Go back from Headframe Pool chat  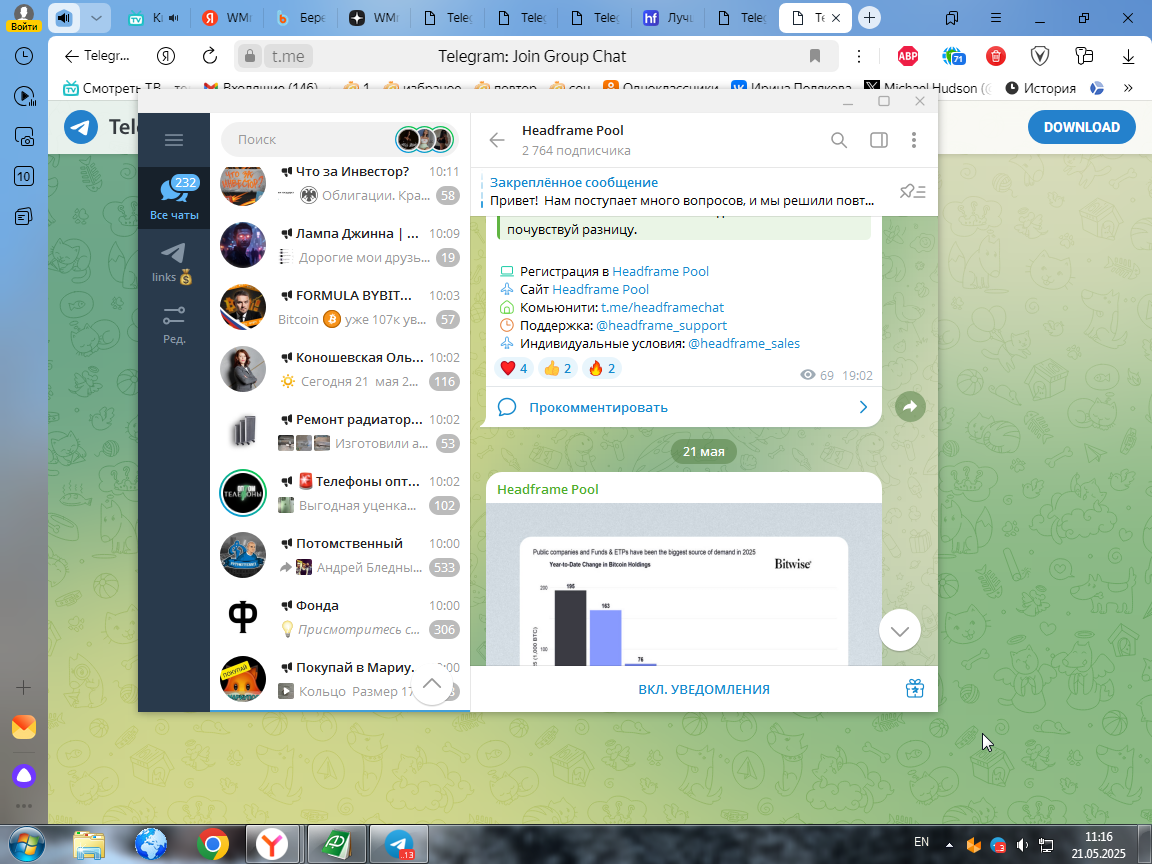point(497,140)
